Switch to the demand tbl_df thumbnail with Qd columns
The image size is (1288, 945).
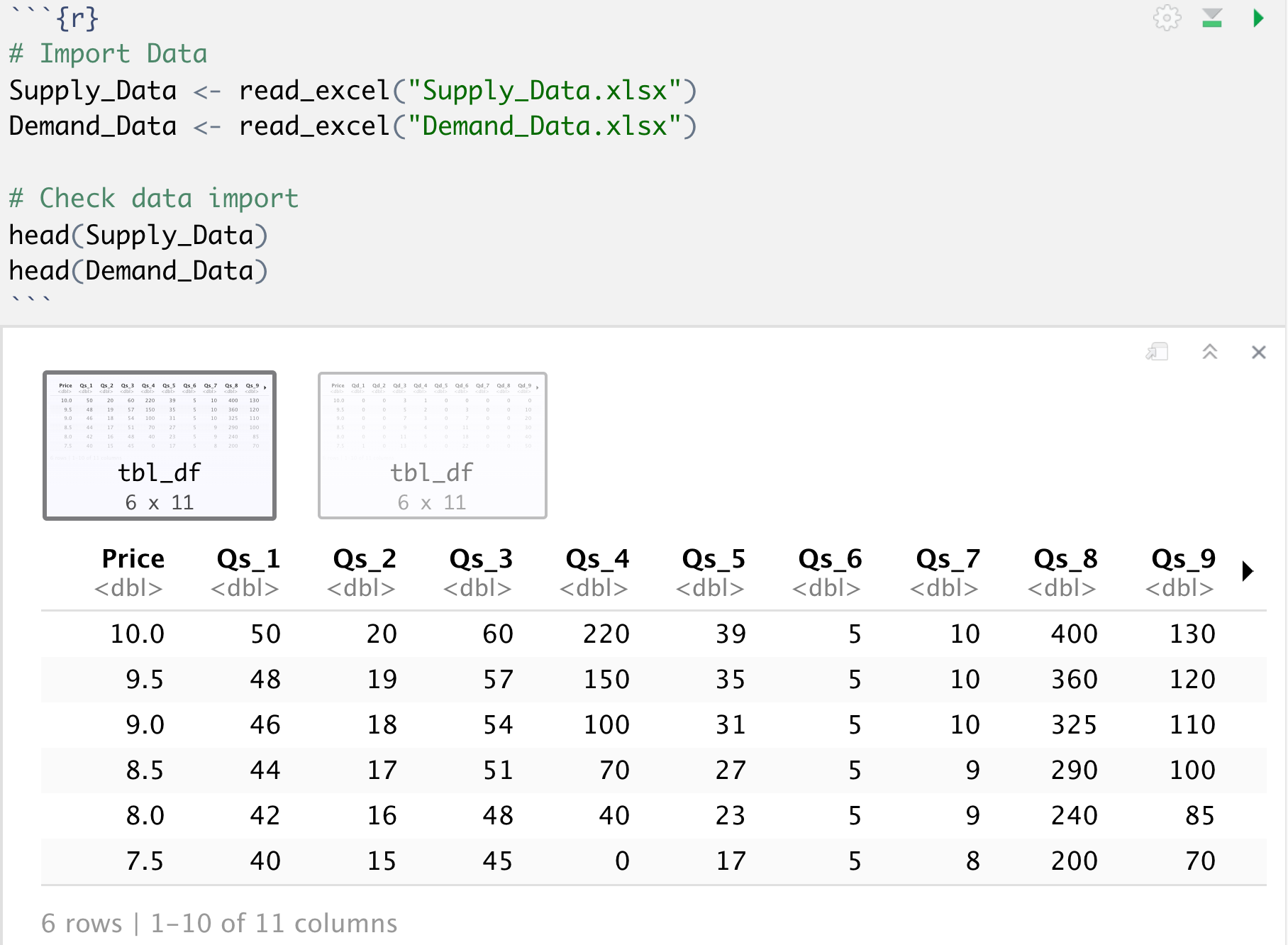[433, 446]
